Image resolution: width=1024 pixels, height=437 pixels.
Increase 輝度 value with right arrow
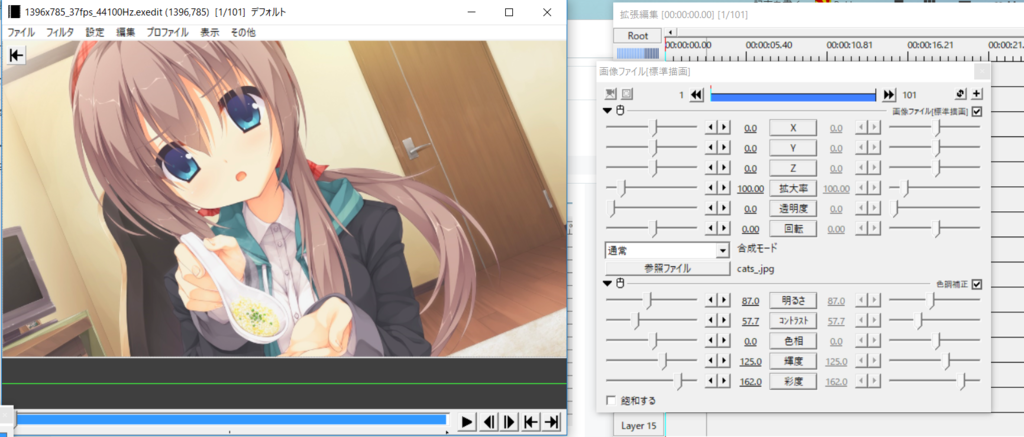pos(724,361)
